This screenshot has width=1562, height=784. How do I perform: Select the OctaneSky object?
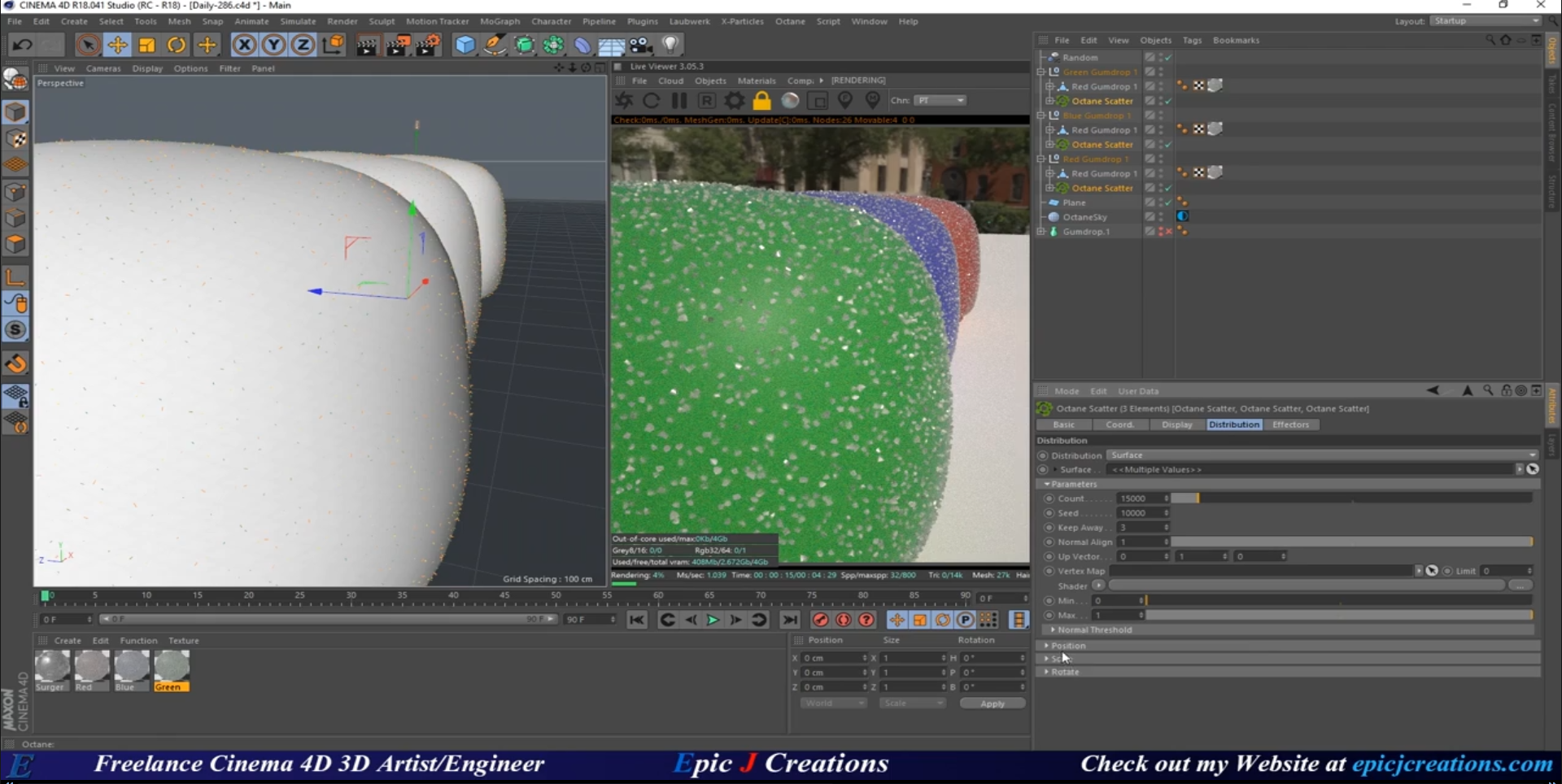1084,217
